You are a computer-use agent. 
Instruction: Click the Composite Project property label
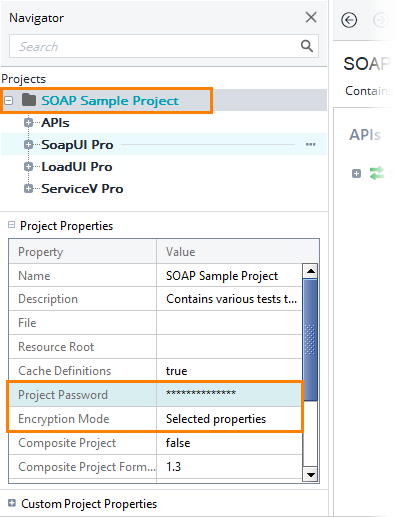tap(67, 443)
